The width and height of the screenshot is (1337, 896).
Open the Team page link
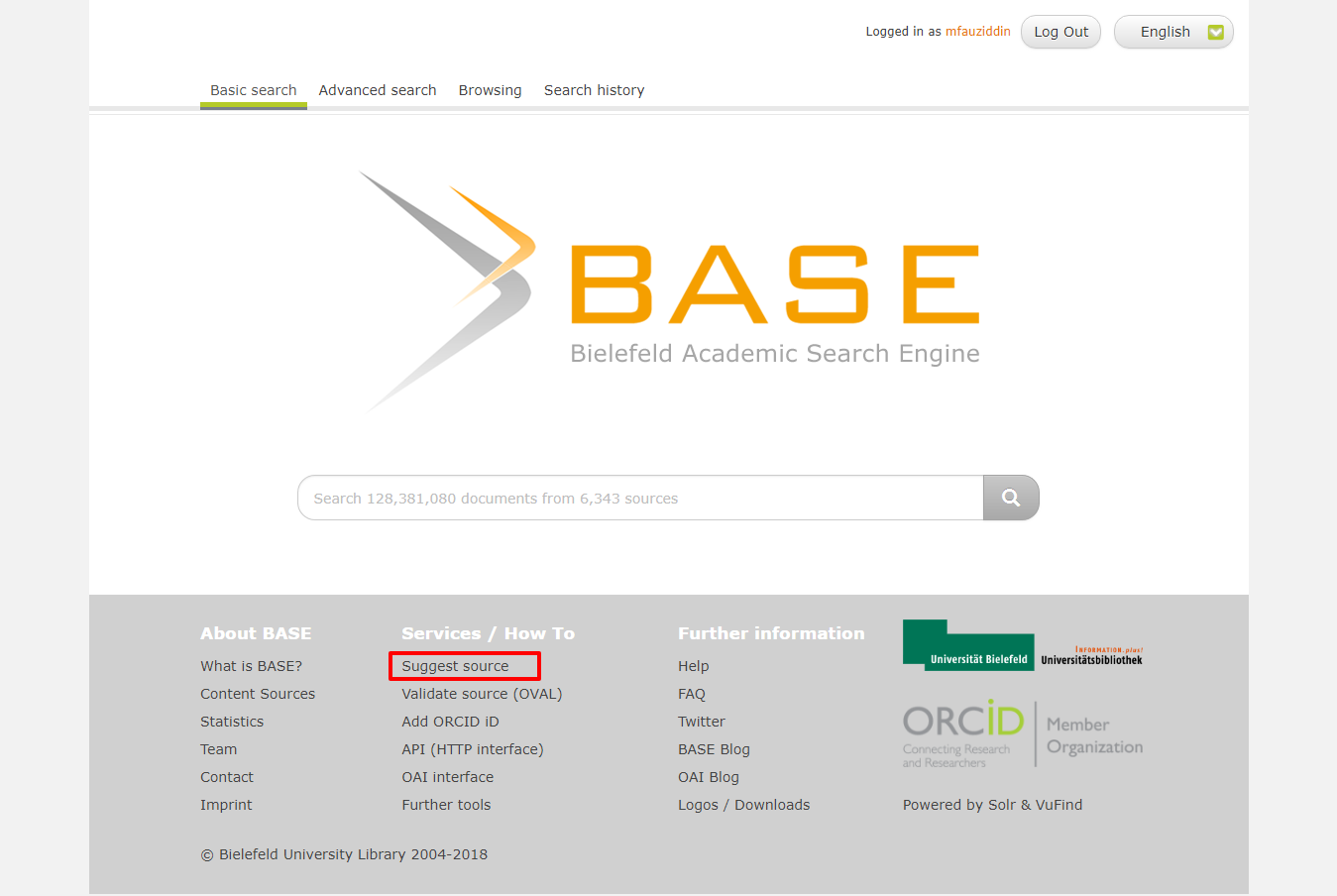pyautogui.click(x=218, y=749)
